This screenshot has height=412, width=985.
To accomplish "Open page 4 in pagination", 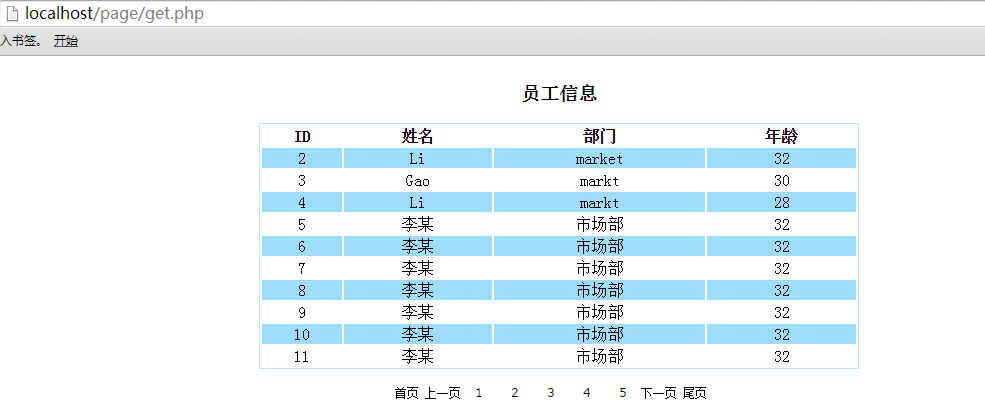I will click(587, 393).
